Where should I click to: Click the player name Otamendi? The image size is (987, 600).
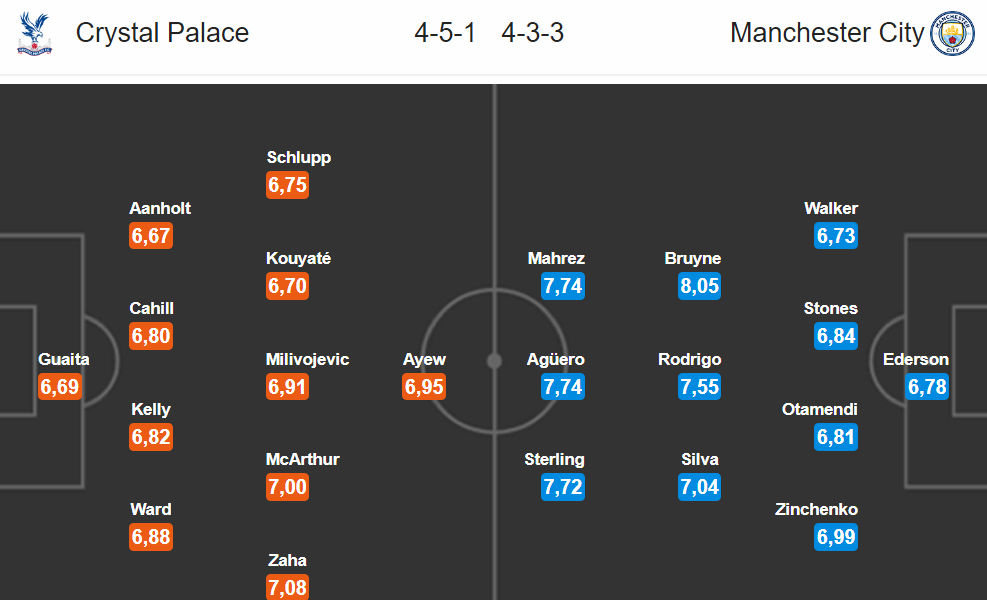tap(820, 409)
